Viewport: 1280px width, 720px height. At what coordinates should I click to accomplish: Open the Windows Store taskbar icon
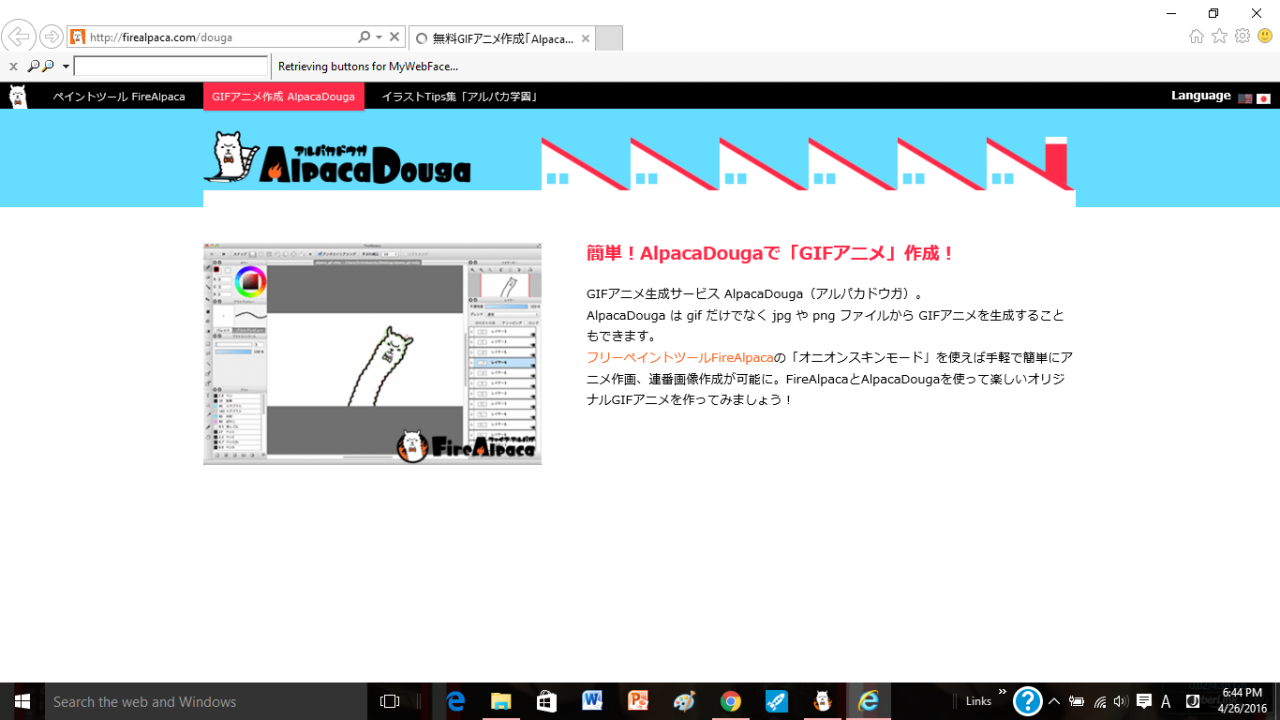(546, 701)
